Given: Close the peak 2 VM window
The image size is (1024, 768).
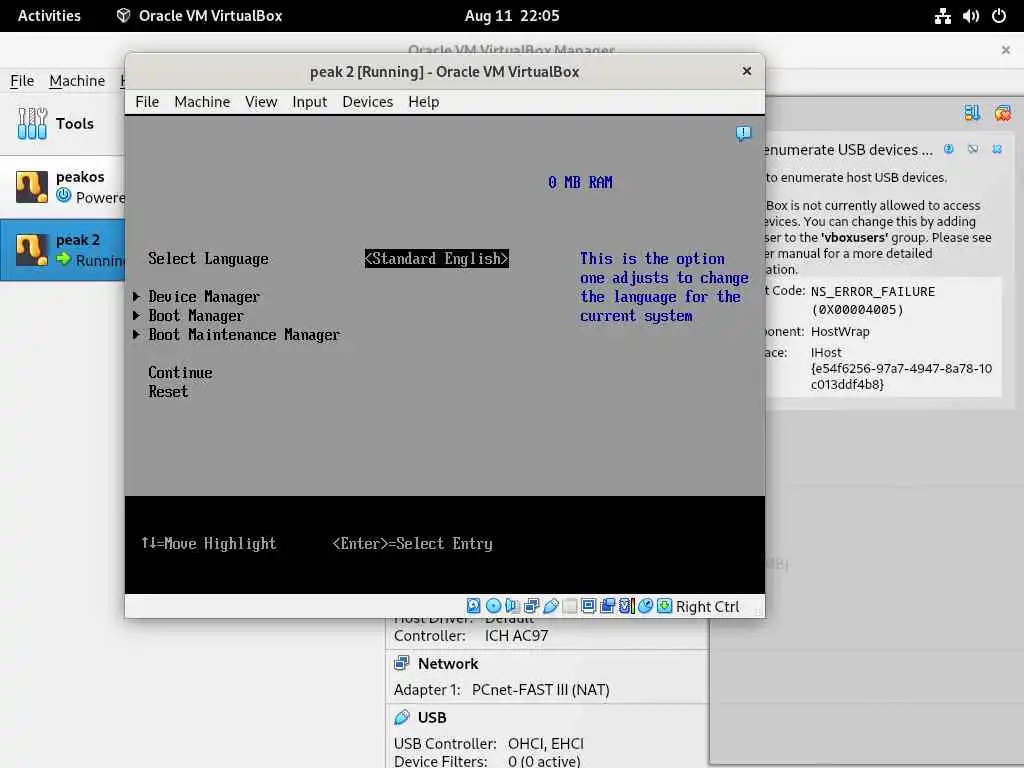Looking at the screenshot, I should click(x=746, y=71).
